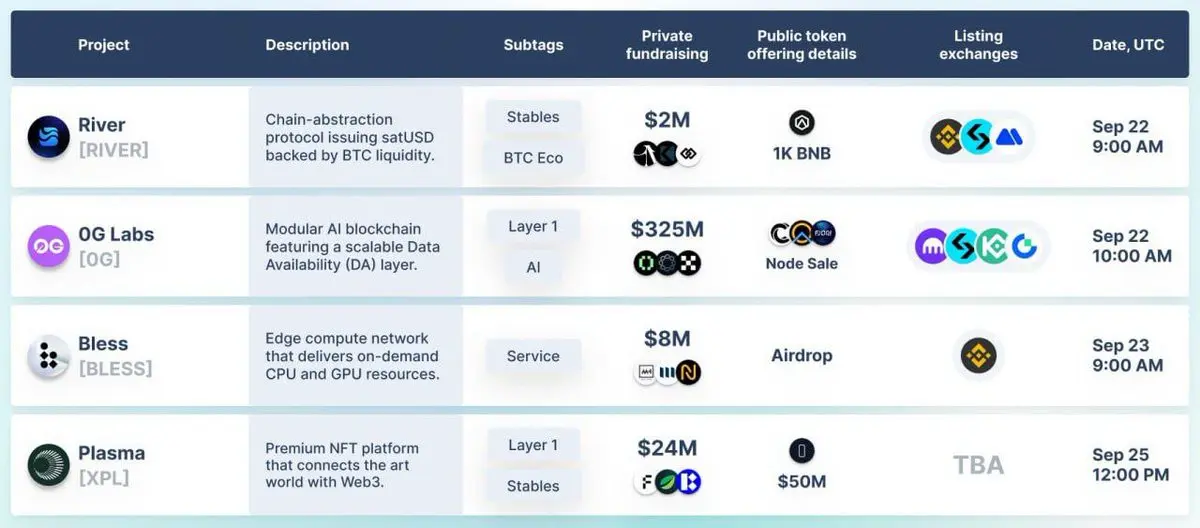Click the Date, UTC column header
1200x528 pixels.
click(1128, 45)
